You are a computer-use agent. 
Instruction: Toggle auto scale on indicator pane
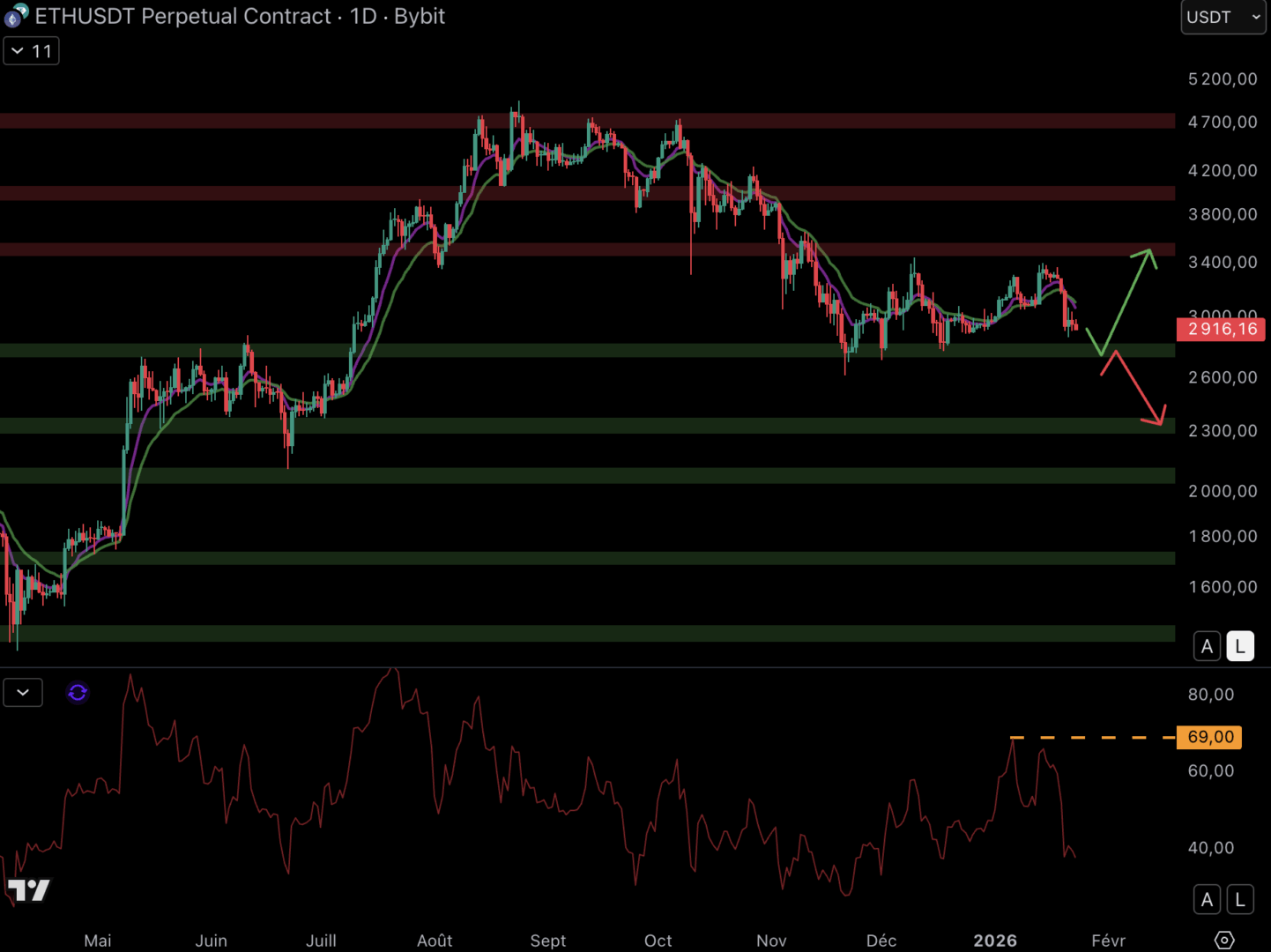[x=1207, y=899]
